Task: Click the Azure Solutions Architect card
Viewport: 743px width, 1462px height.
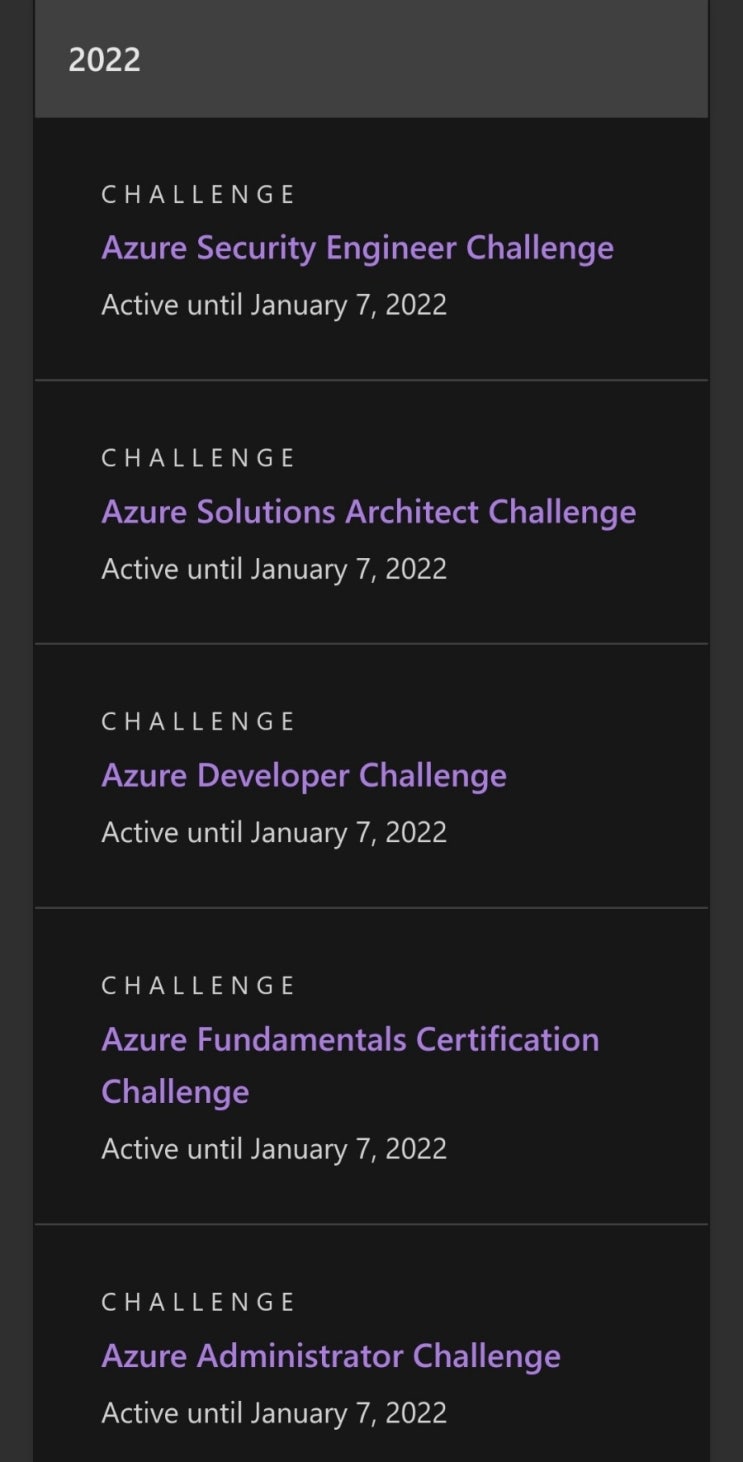Action: coord(370,512)
